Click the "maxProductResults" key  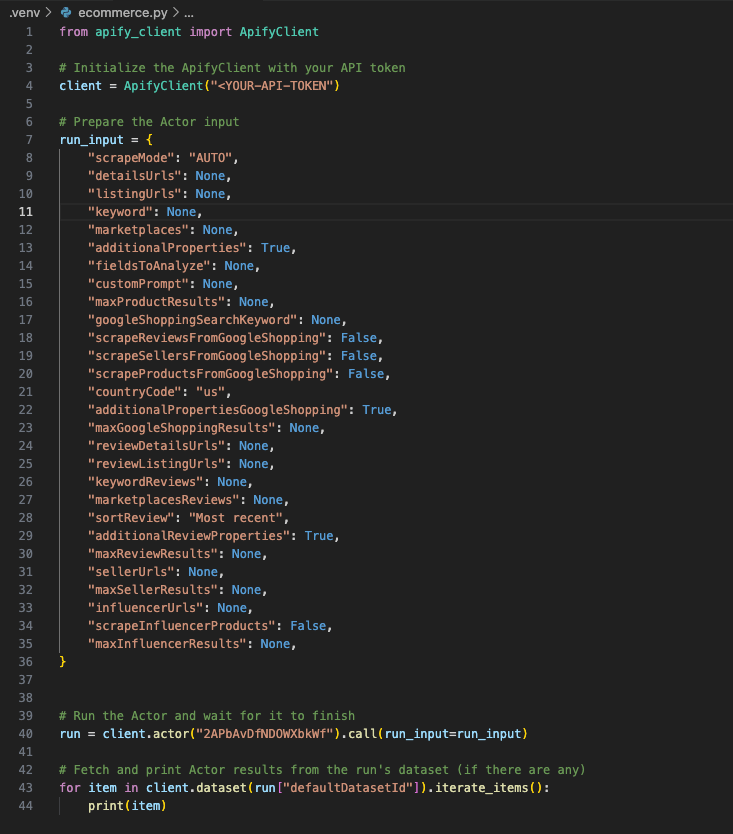[x=157, y=302]
